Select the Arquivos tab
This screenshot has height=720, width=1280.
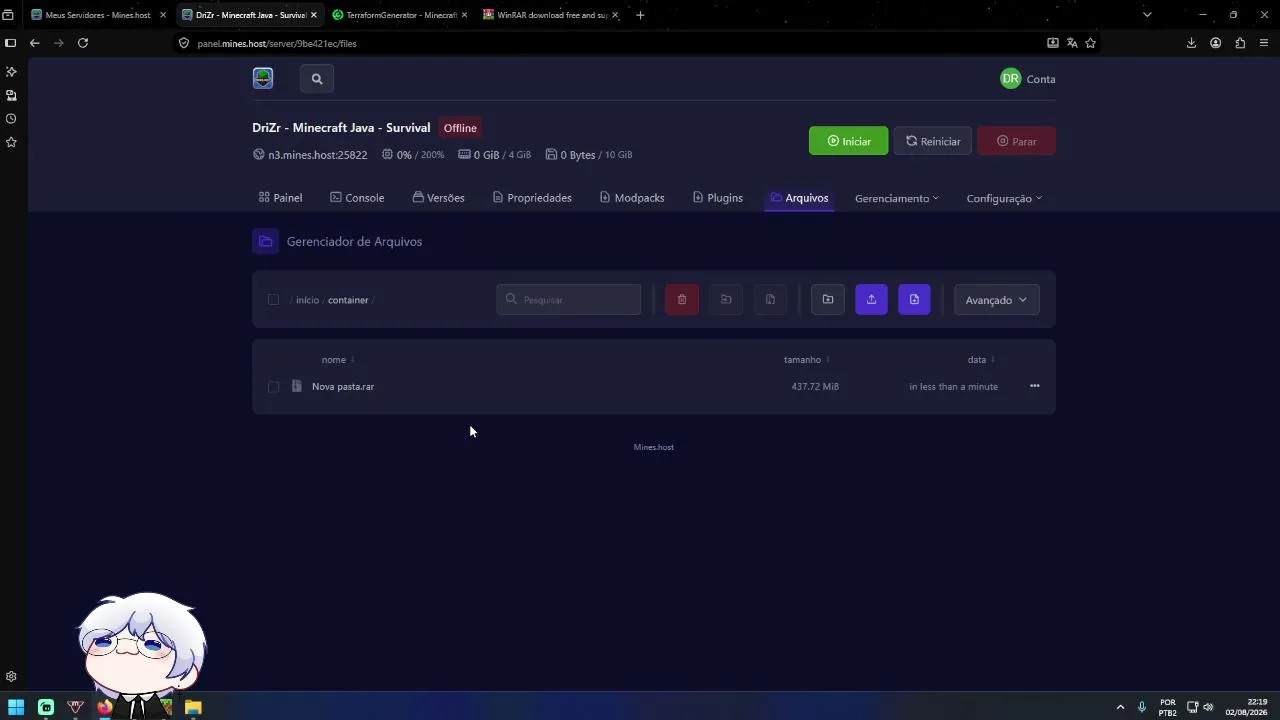coord(799,198)
